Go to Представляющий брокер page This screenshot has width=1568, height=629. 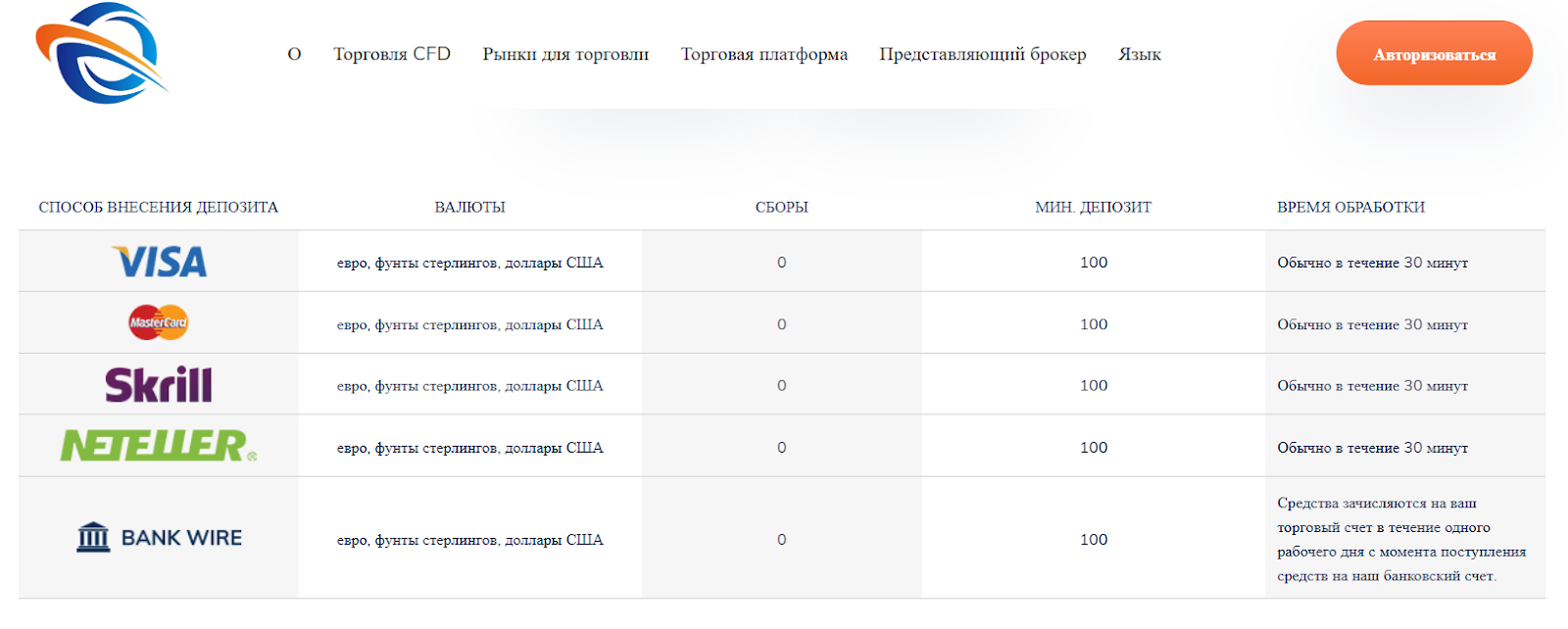[x=983, y=54]
